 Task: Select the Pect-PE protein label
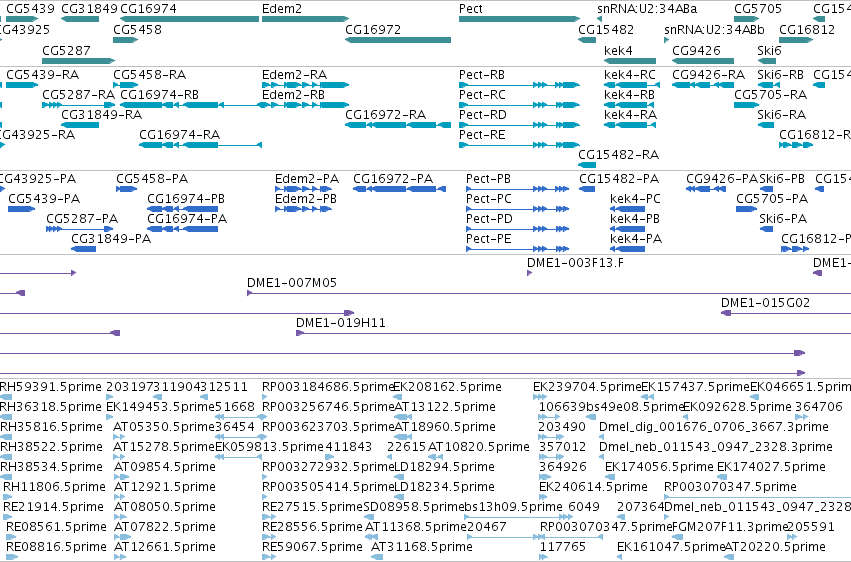pyautogui.click(x=488, y=239)
